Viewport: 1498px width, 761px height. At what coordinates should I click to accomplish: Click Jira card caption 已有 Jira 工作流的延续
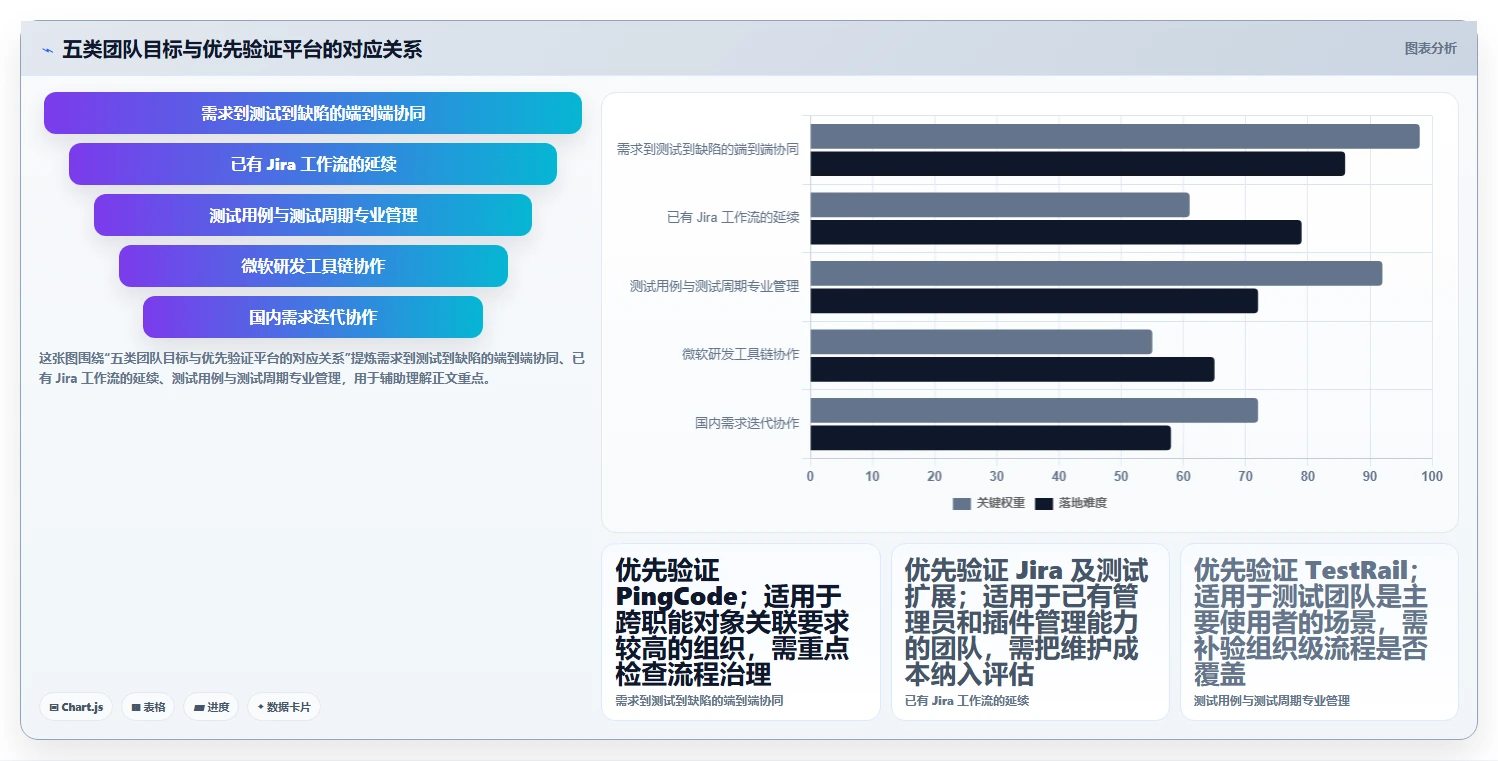967,701
